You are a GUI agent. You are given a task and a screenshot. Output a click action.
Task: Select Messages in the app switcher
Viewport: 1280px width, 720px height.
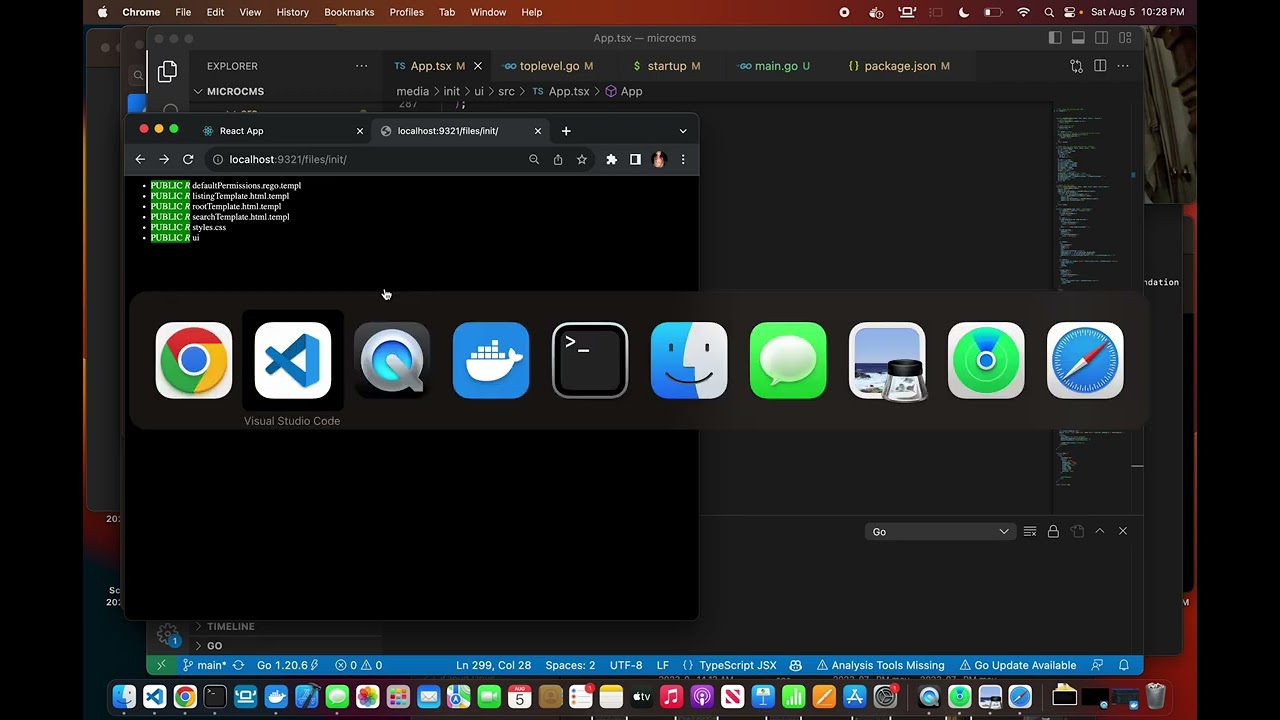pyautogui.click(x=788, y=361)
